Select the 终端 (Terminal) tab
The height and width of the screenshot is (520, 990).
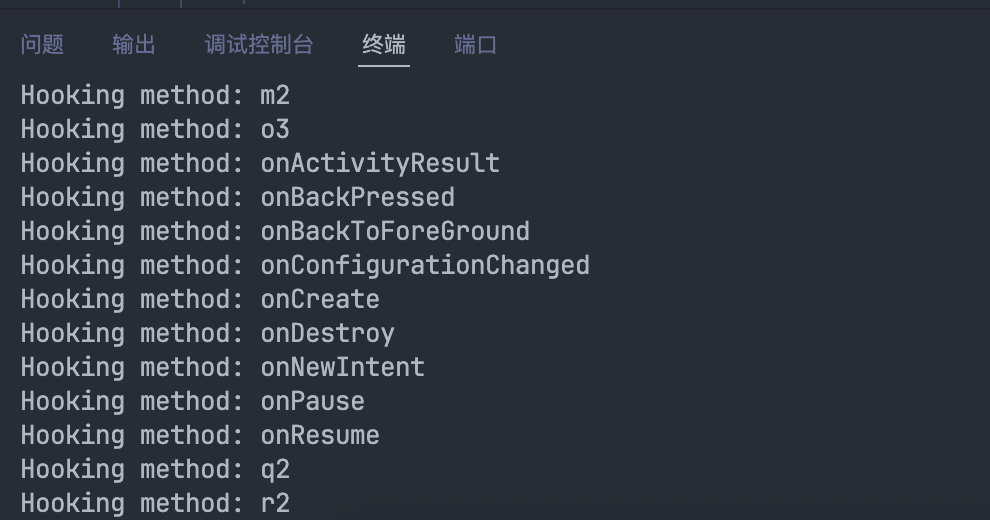pyautogui.click(x=384, y=45)
